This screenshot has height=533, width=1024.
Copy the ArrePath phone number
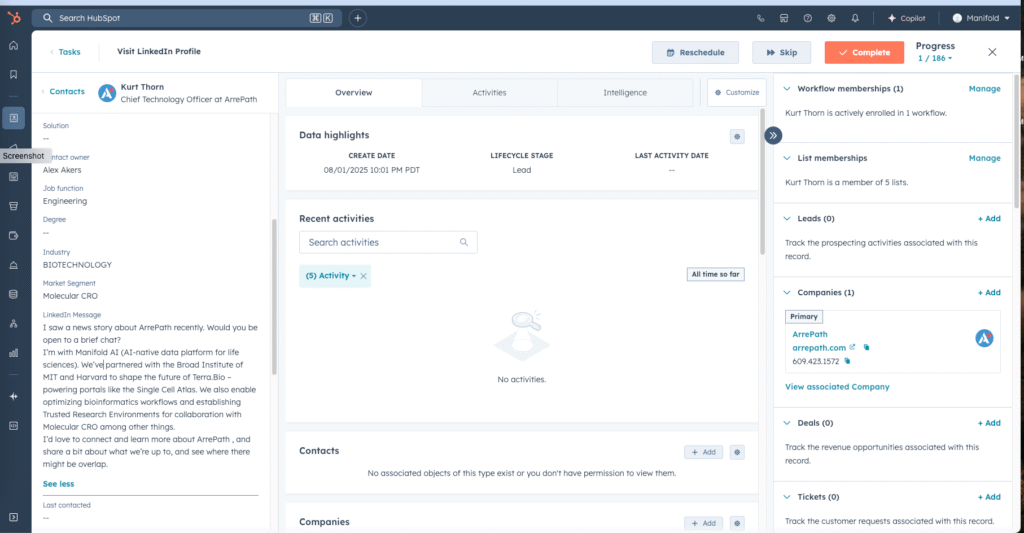point(847,361)
